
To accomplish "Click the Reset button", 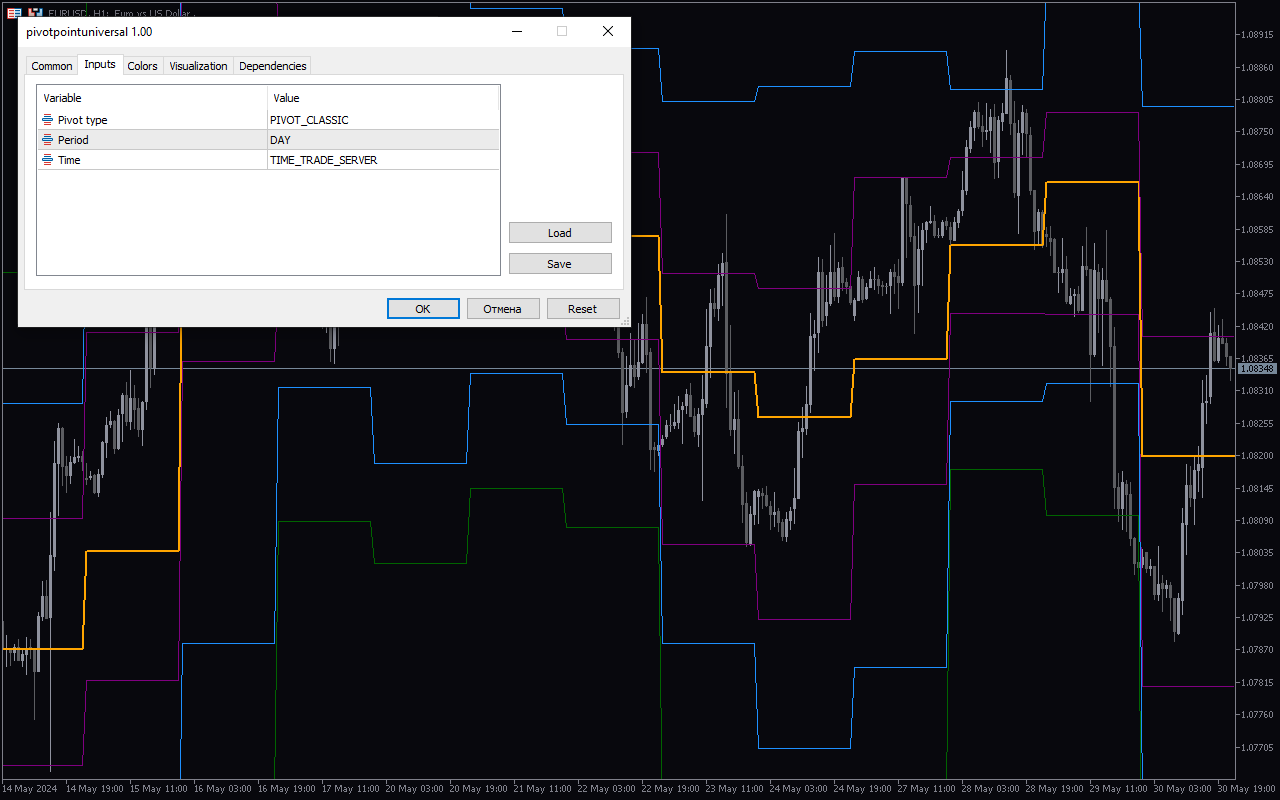I will [x=583, y=309].
